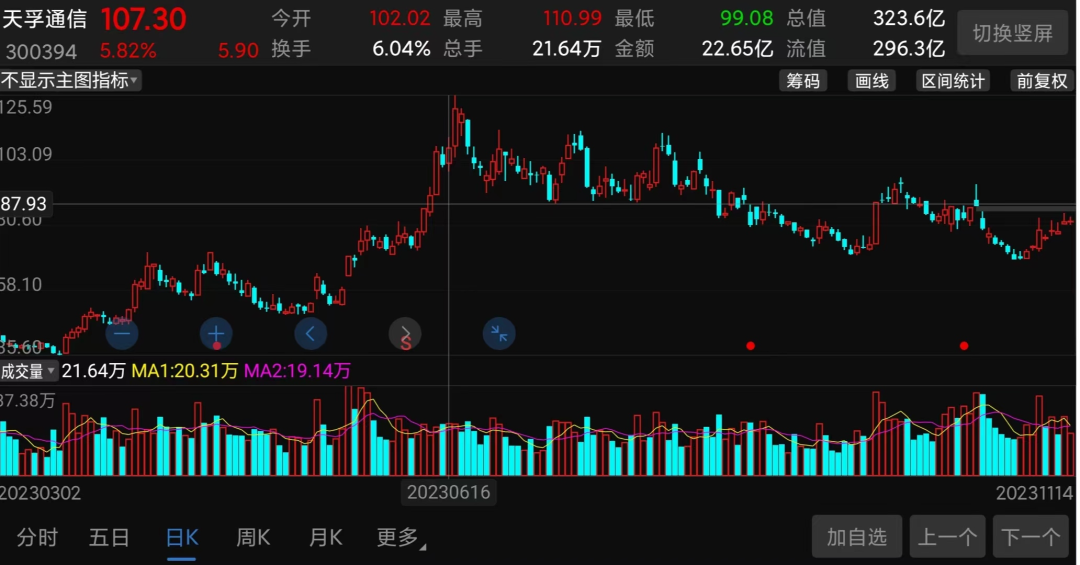Click the lowest price 99.08
Screen dimensions: 1080x565
tap(747, 18)
